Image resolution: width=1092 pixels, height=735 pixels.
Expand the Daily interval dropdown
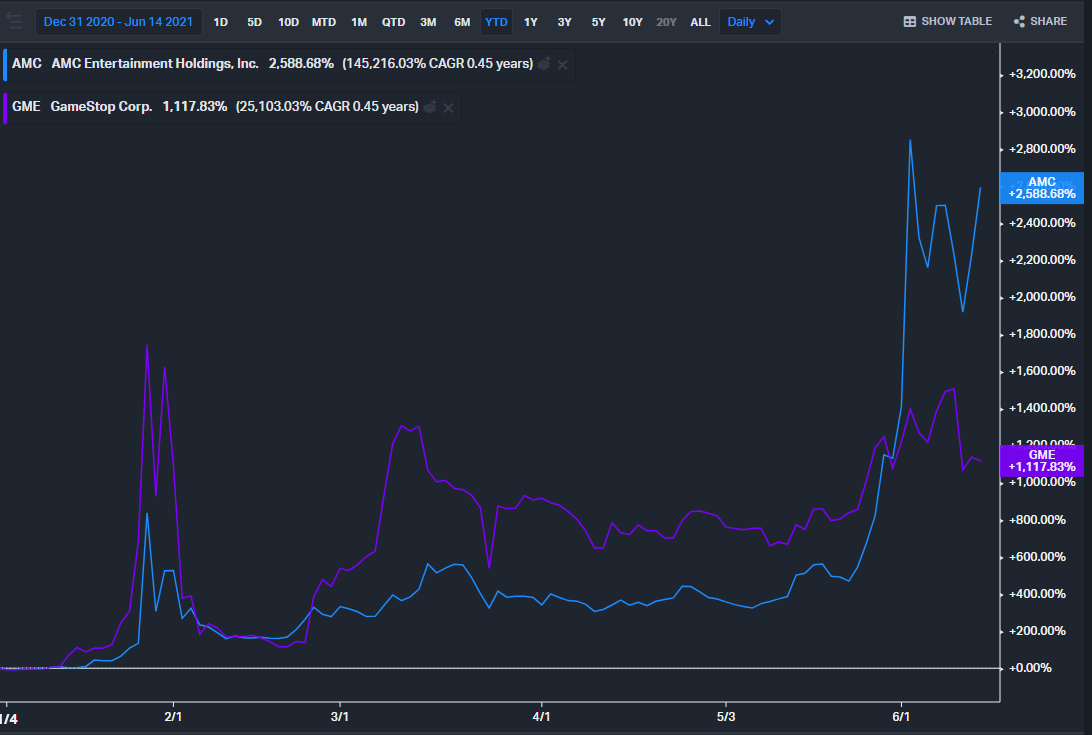pos(749,21)
